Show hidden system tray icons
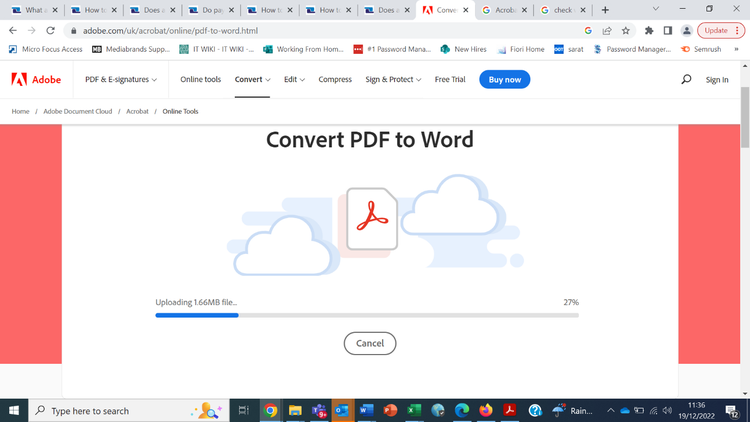This screenshot has width=750, height=422. point(610,411)
